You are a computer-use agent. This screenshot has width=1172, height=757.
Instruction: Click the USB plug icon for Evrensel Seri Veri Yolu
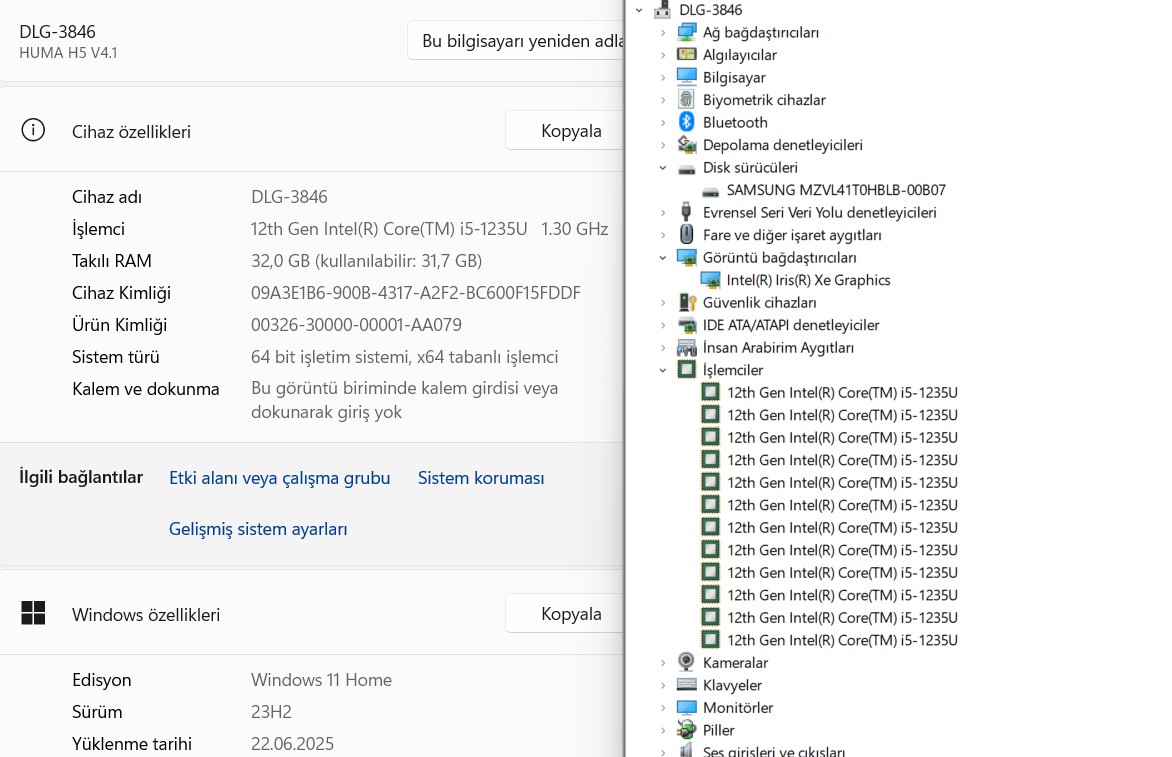[686, 212]
